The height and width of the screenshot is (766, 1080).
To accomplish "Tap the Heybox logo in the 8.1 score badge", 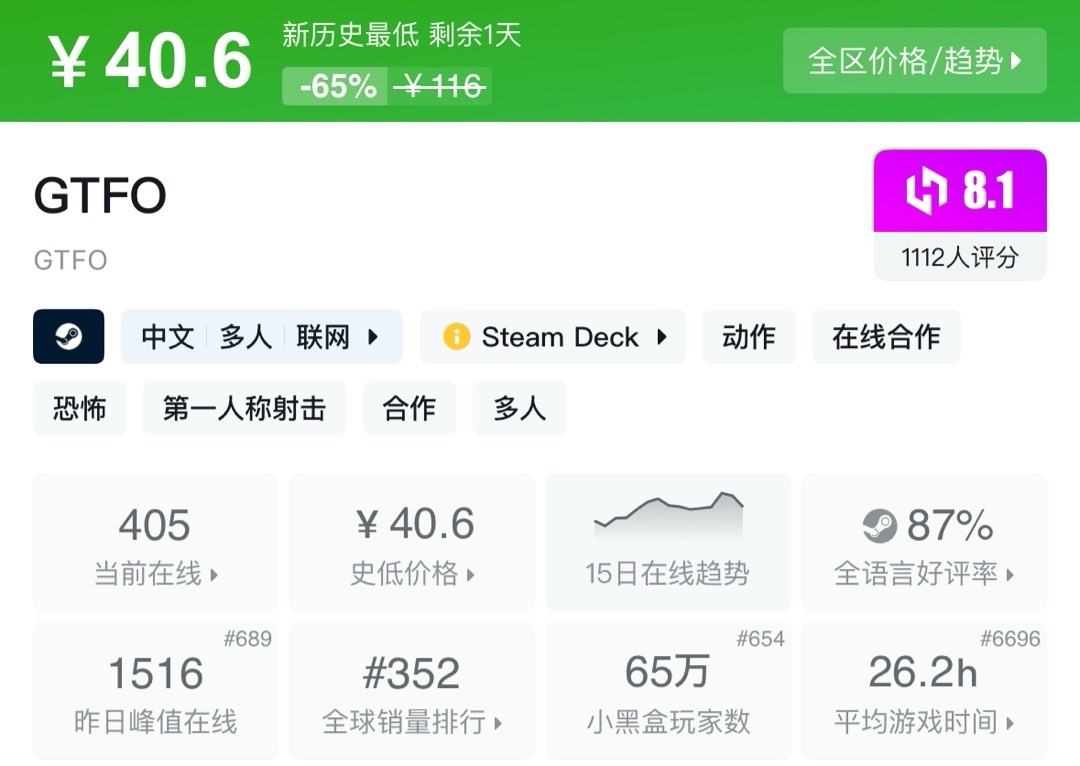I will point(926,191).
